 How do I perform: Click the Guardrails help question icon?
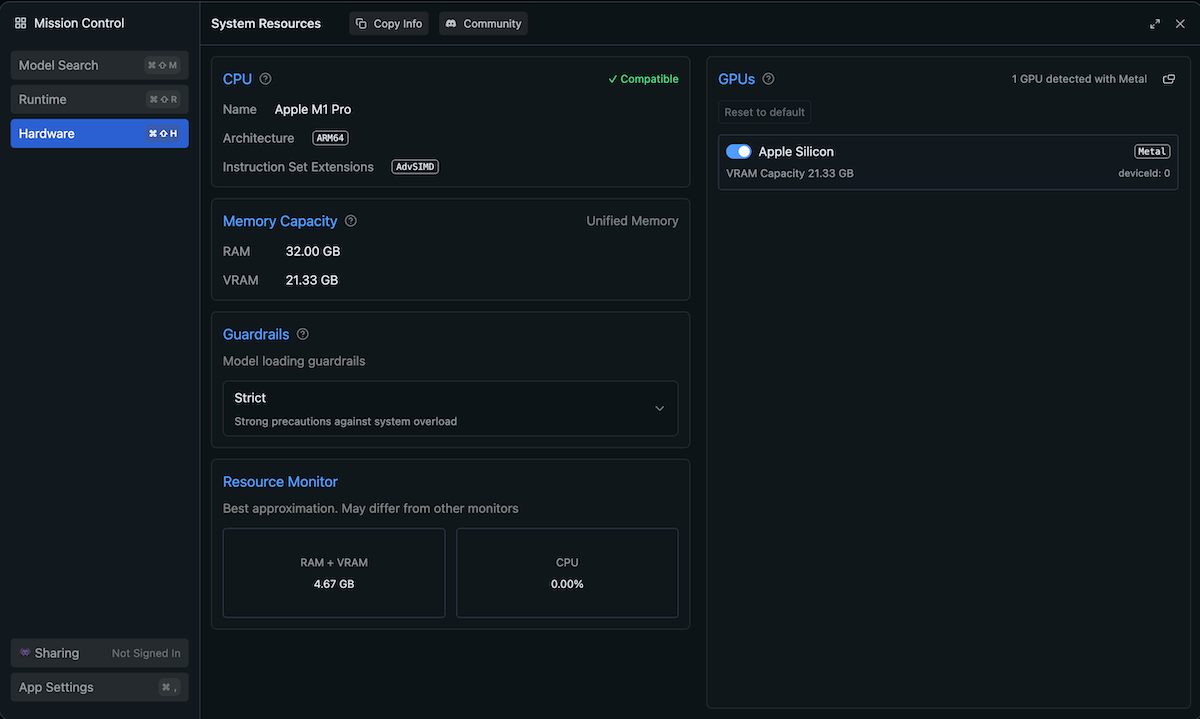pyautogui.click(x=303, y=335)
